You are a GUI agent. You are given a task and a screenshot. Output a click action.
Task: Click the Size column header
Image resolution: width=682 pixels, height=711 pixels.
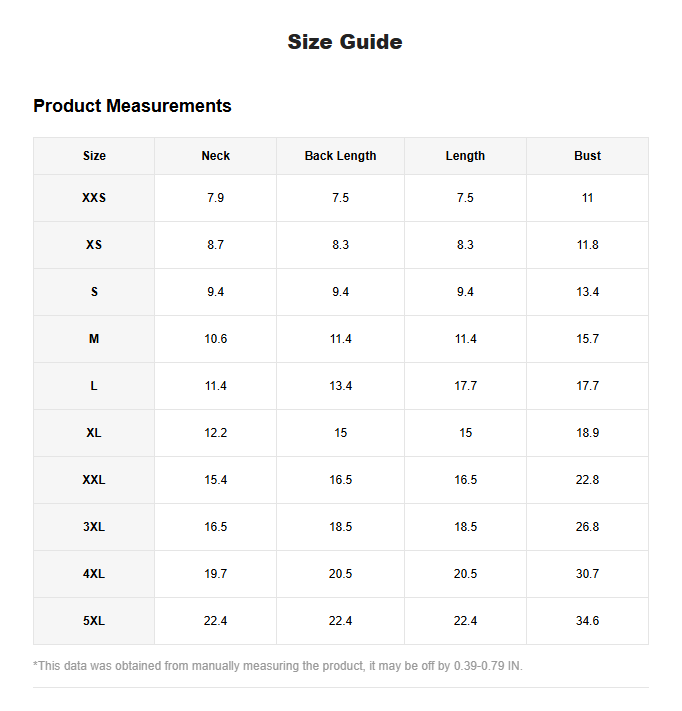click(x=94, y=156)
